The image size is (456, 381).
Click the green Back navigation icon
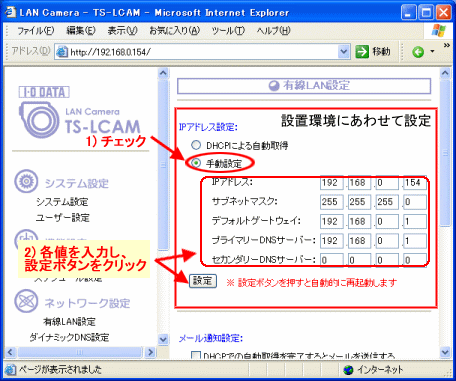click(x=418, y=52)
